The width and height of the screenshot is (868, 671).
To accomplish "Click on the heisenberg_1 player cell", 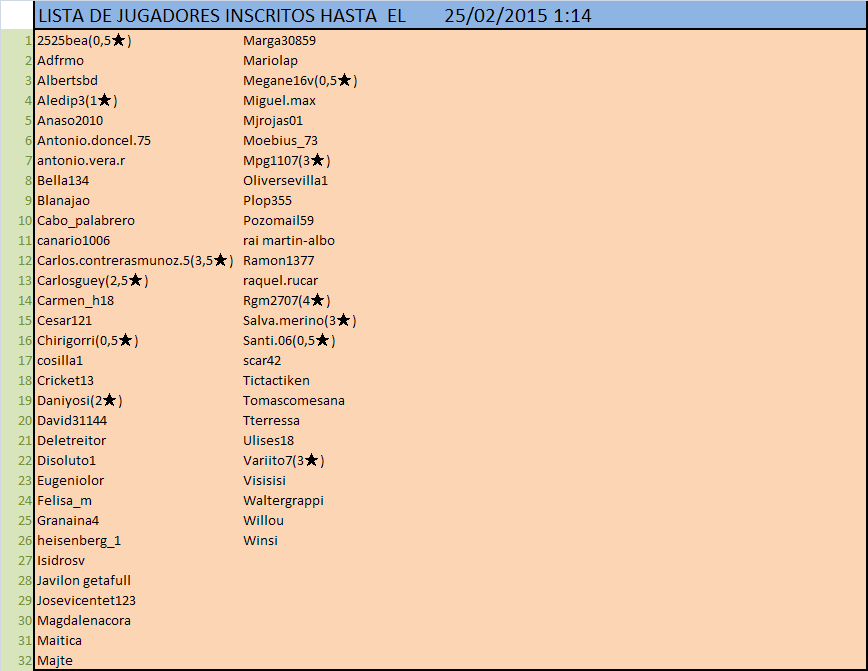I will pos(79,541).
